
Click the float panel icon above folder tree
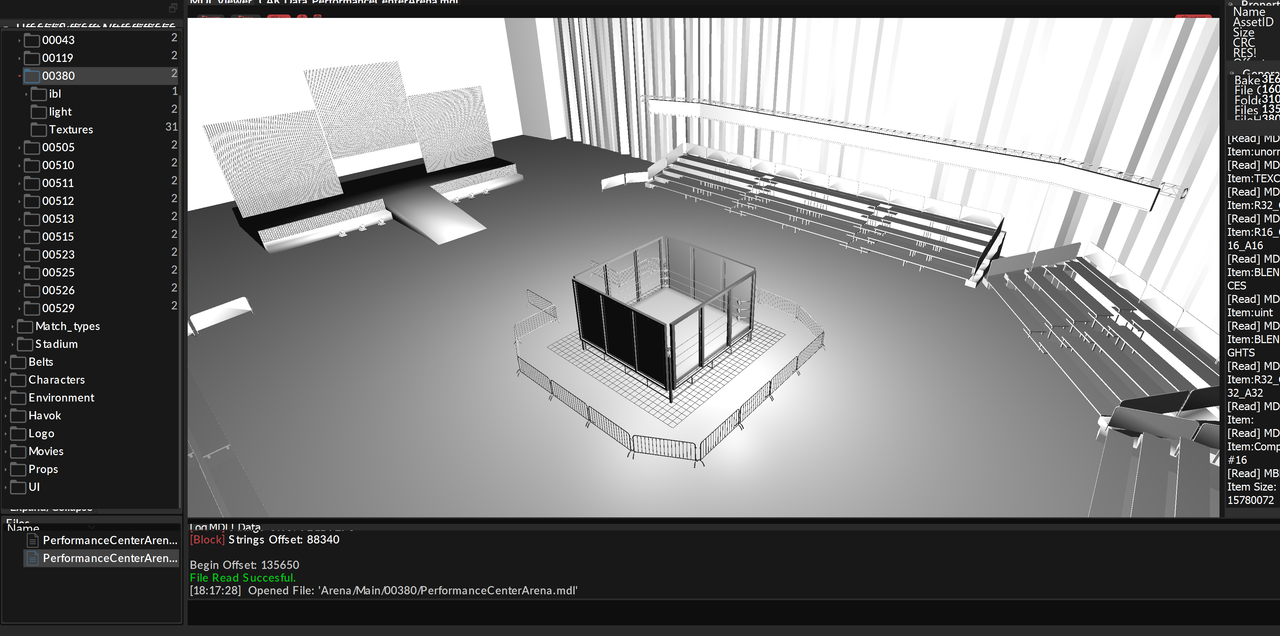[173, 7]
